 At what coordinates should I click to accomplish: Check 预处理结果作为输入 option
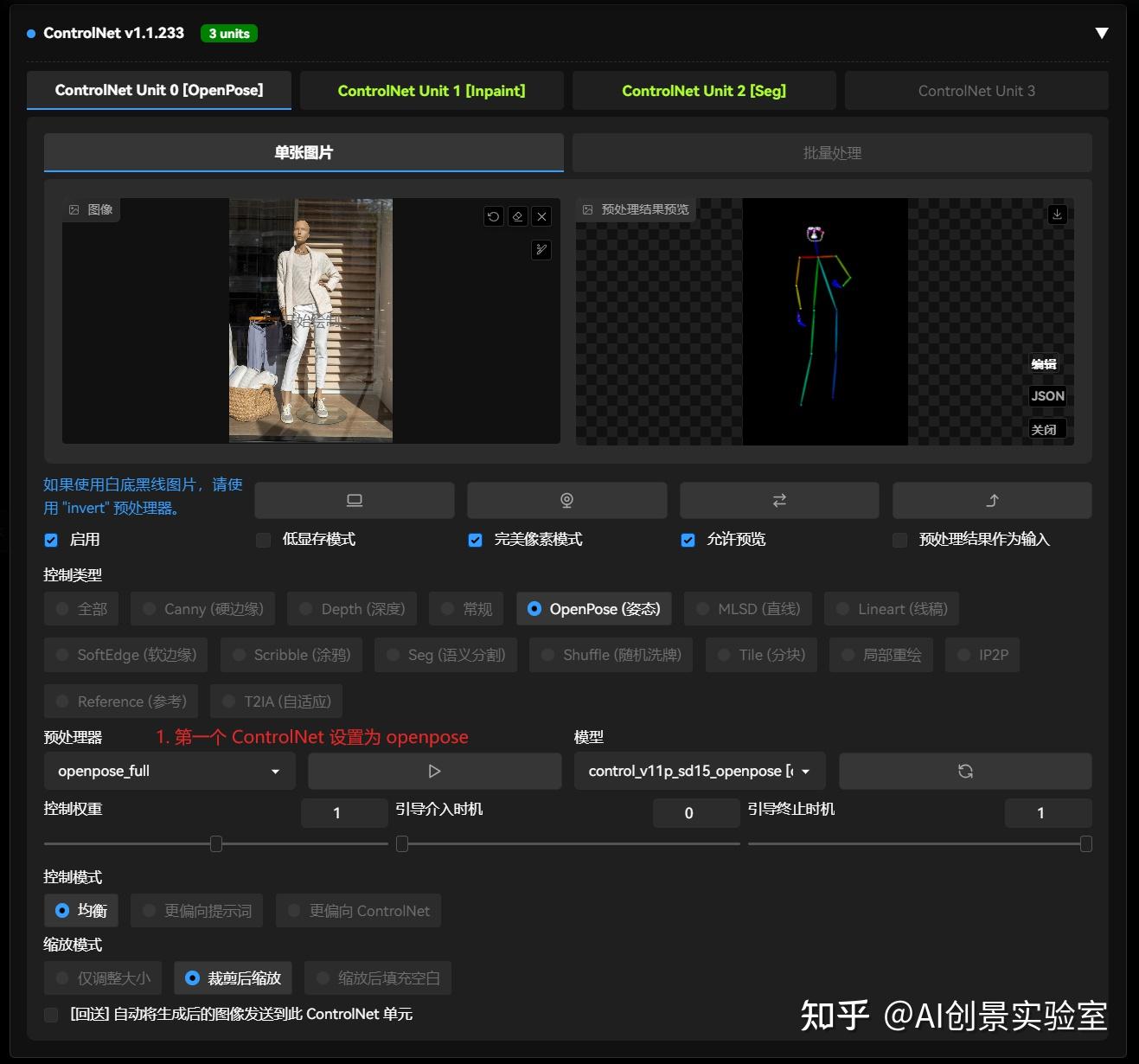[x=899, y=540]
